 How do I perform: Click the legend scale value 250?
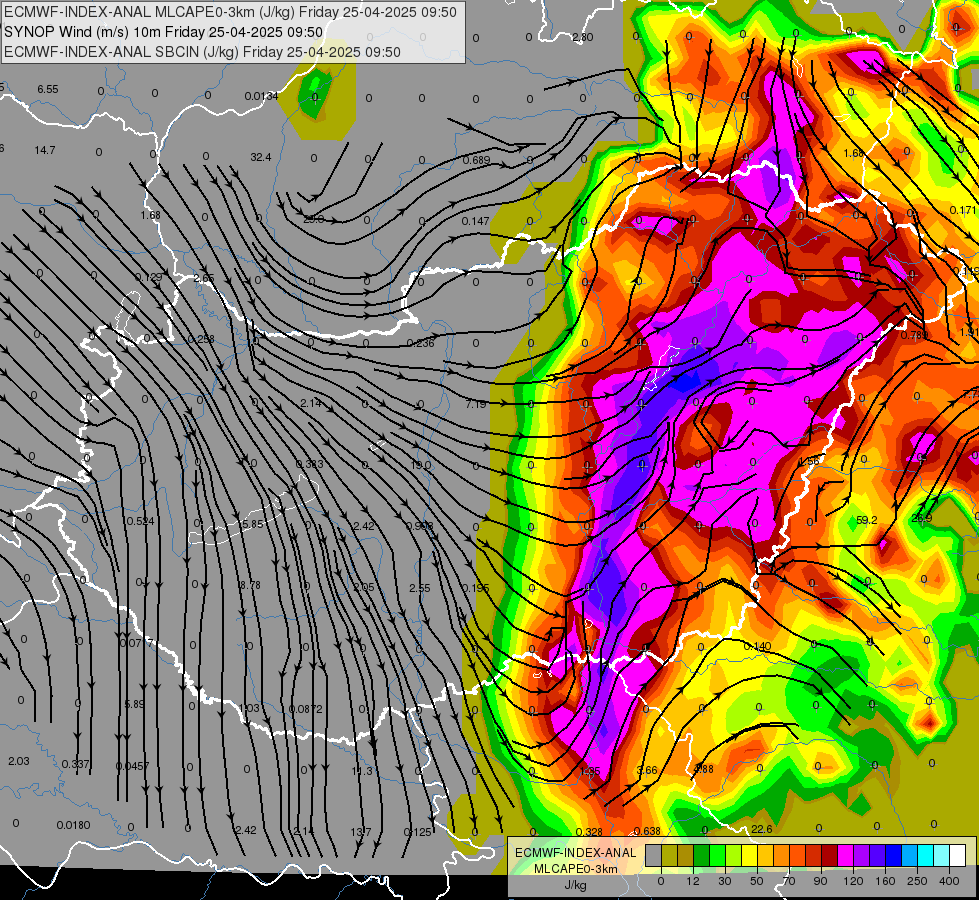click(x=917, y=881)
